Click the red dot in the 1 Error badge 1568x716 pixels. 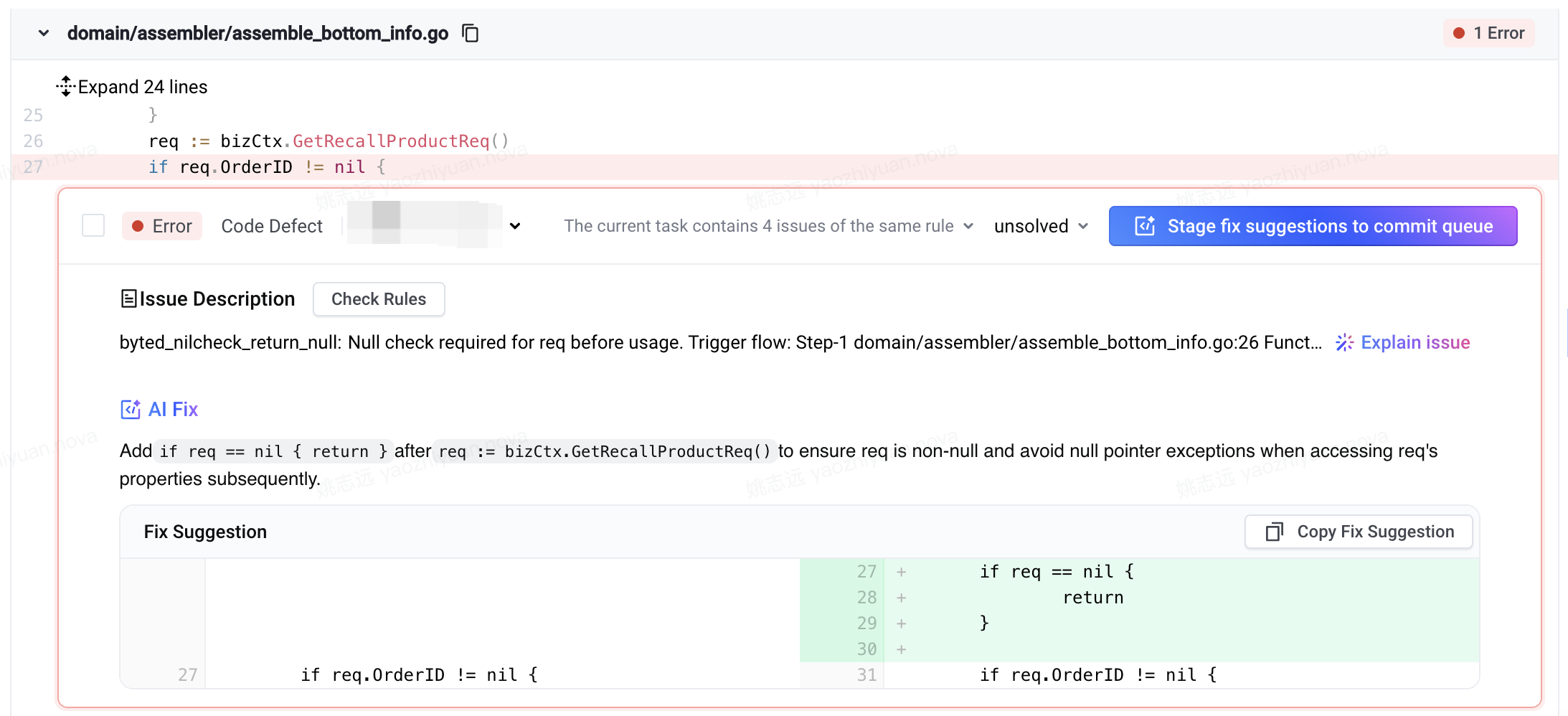point(1458,33)
